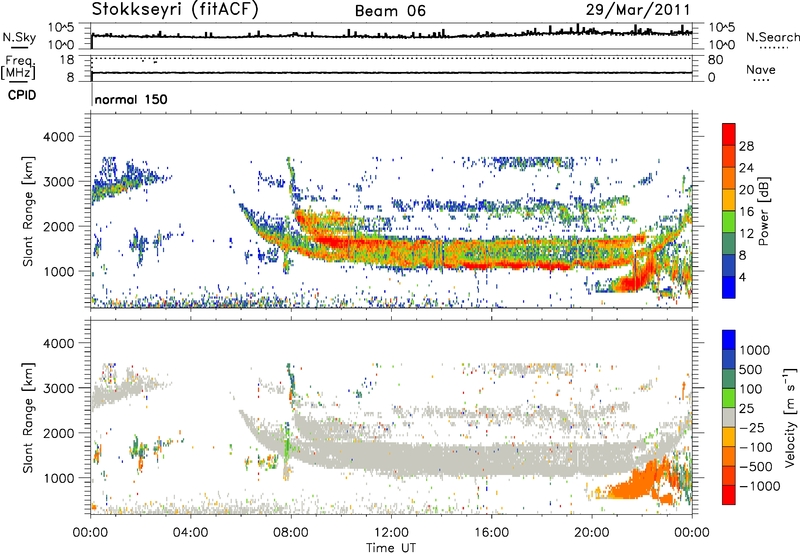Click the blue bottom of power color bar
The width and height of the screenshot is (800, 554).
[x=729, y=287]
